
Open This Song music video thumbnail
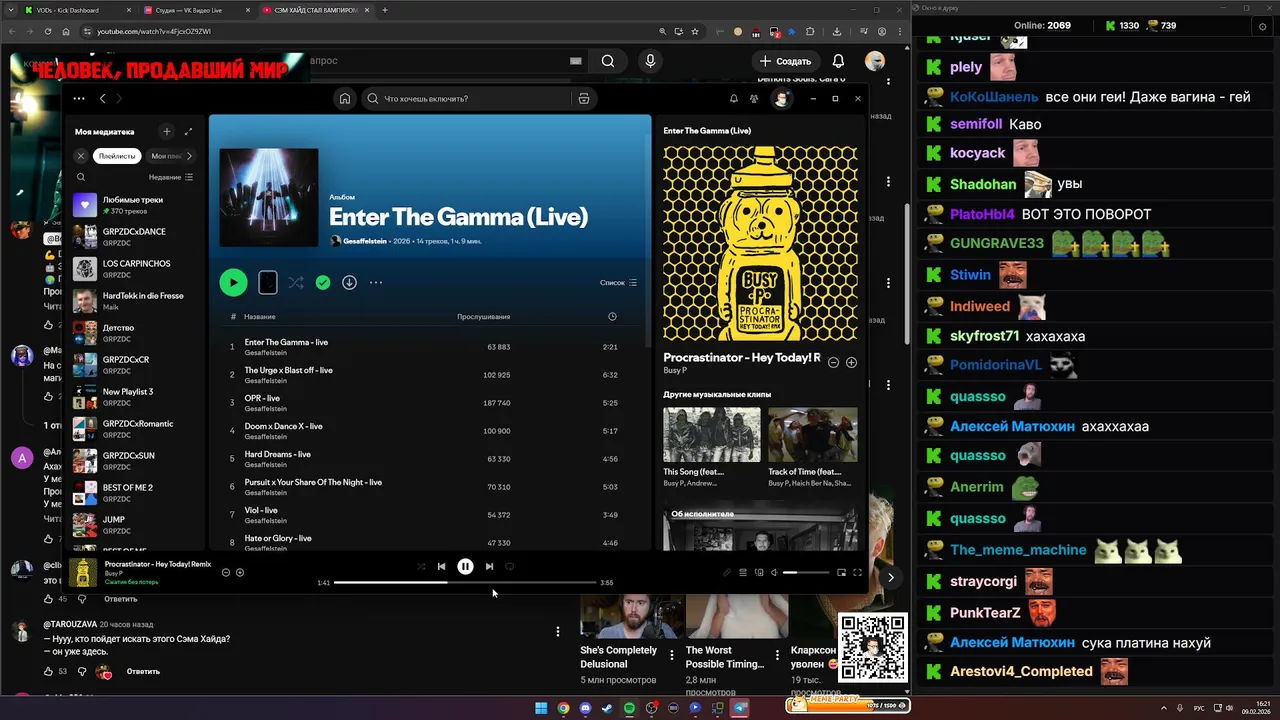(711, 434)
